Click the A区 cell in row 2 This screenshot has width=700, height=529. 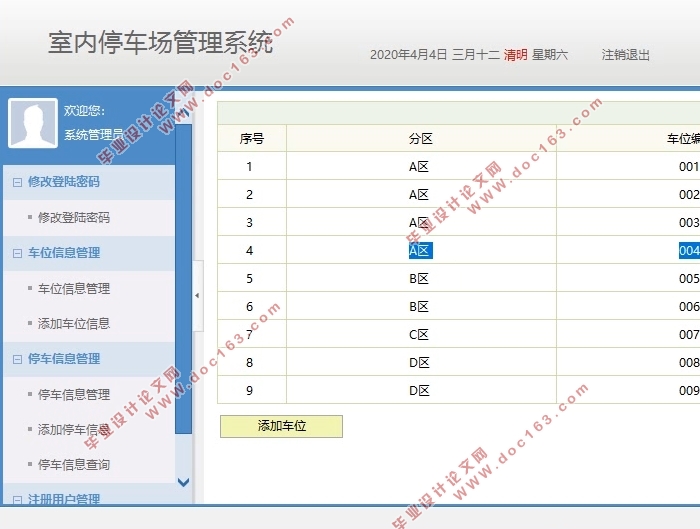pos(419,195)
